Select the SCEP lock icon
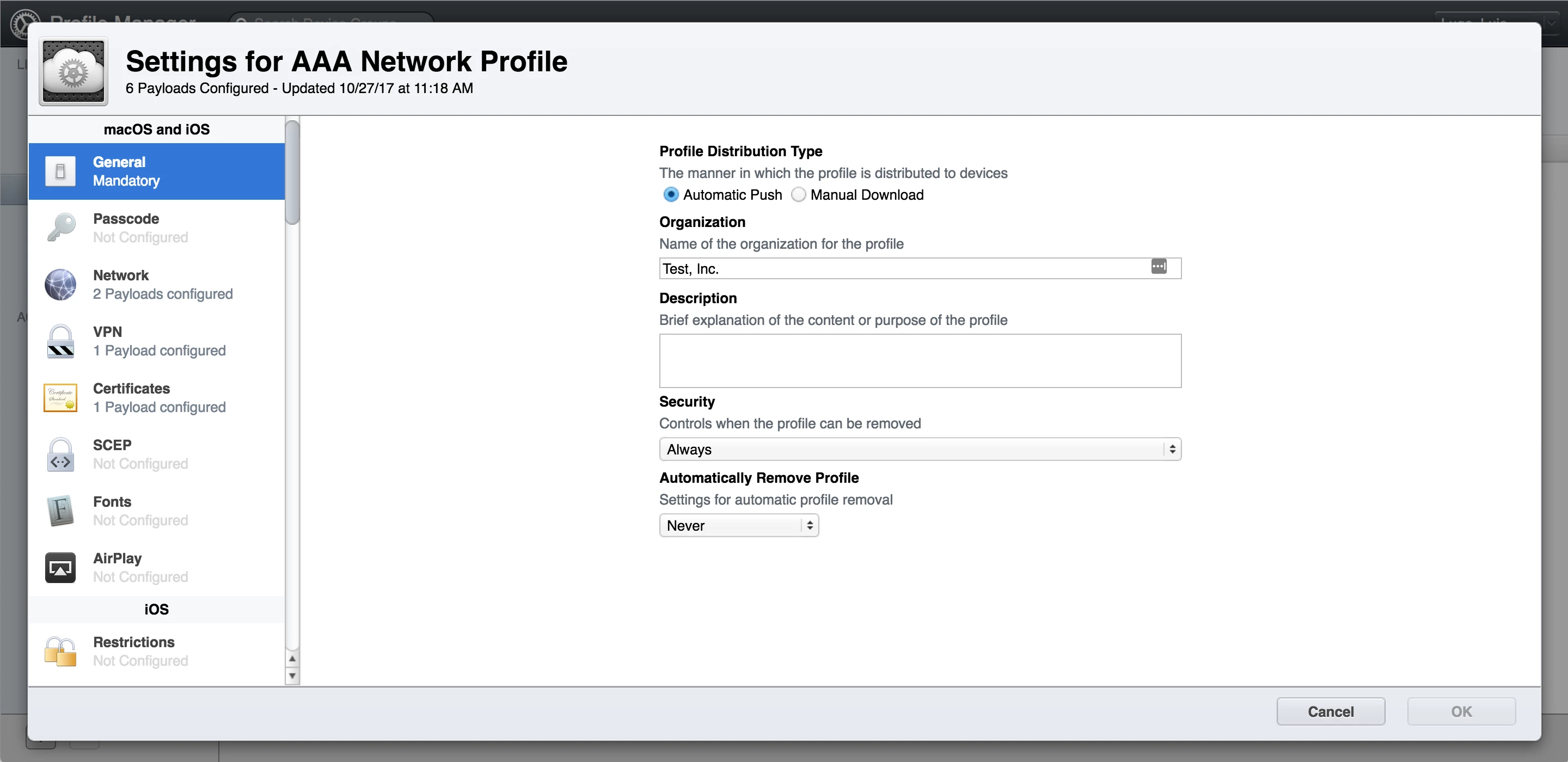This screenshot has width=1568, height=762. [61, 454]
